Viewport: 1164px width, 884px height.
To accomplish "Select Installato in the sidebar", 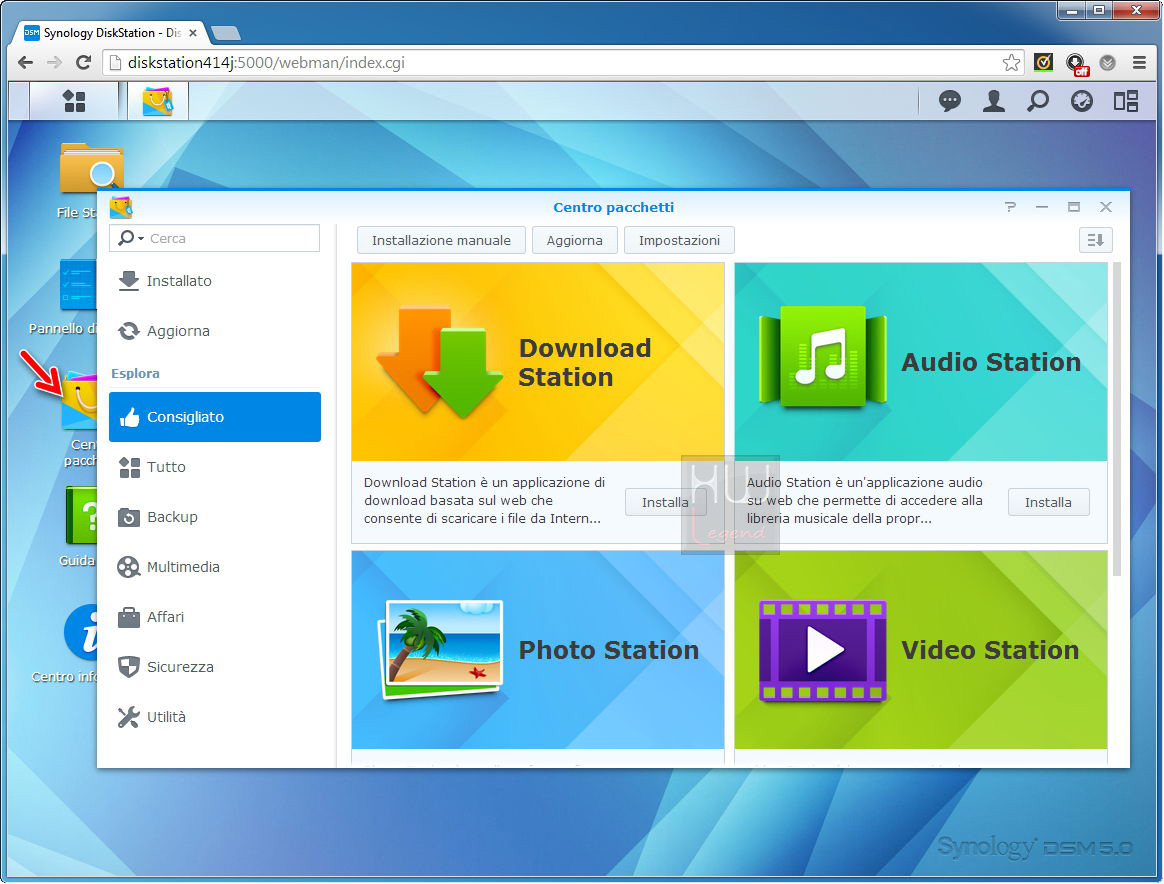I will click(215, 281).
